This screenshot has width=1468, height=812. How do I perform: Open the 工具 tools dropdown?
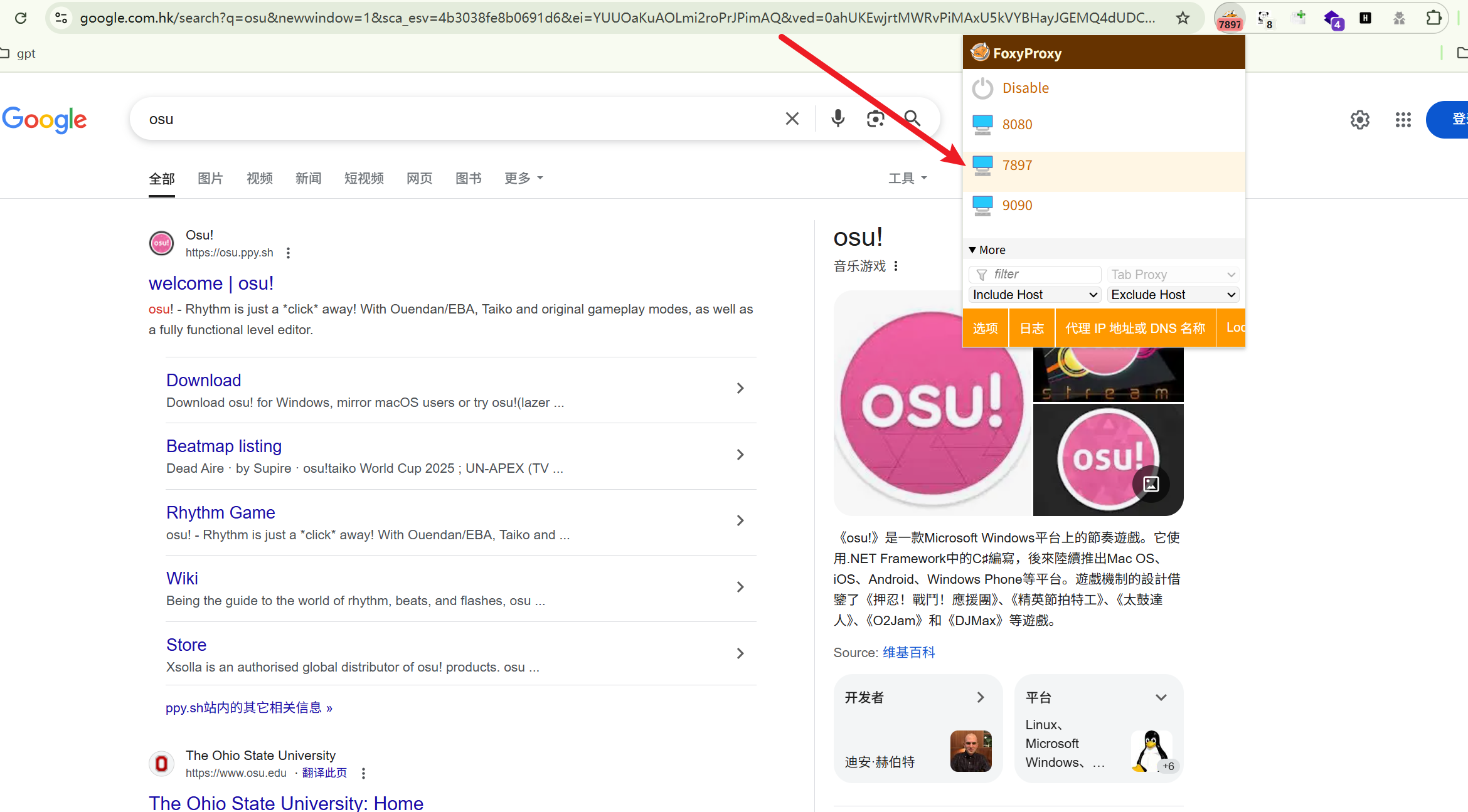pyautogui.click(x=907, y=179)
